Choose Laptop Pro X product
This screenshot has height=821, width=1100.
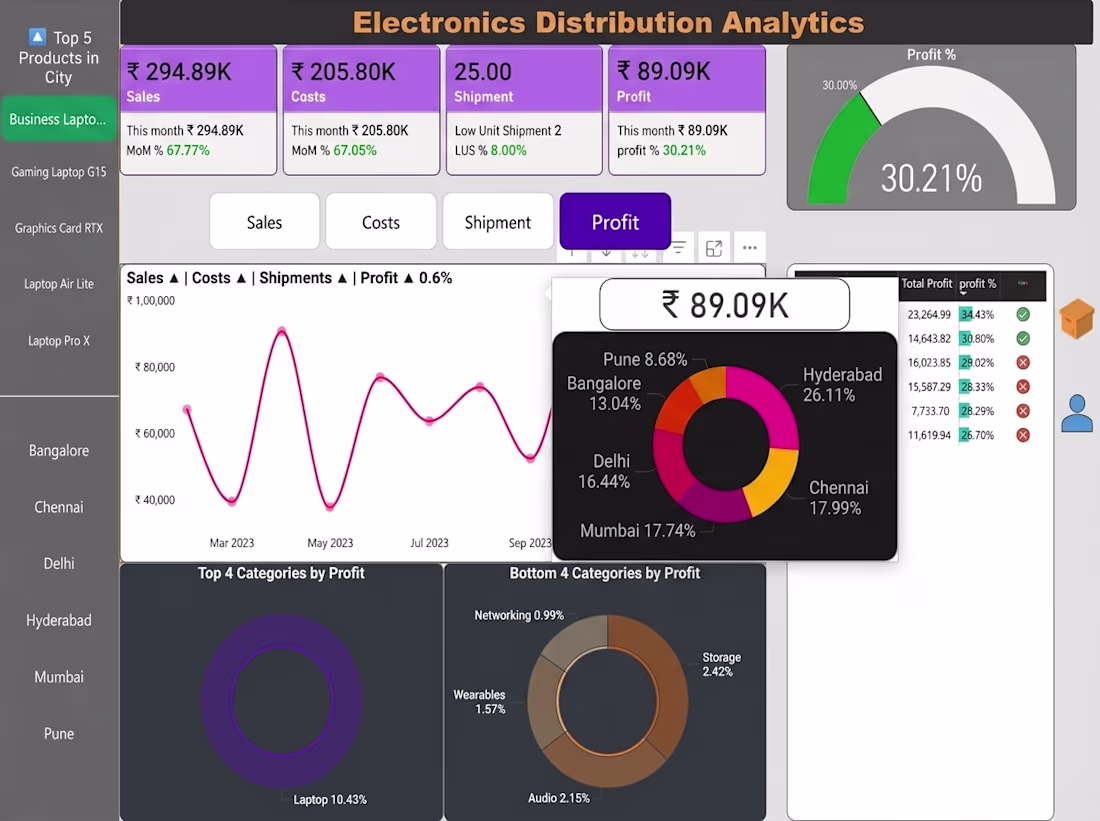[58, 340]
